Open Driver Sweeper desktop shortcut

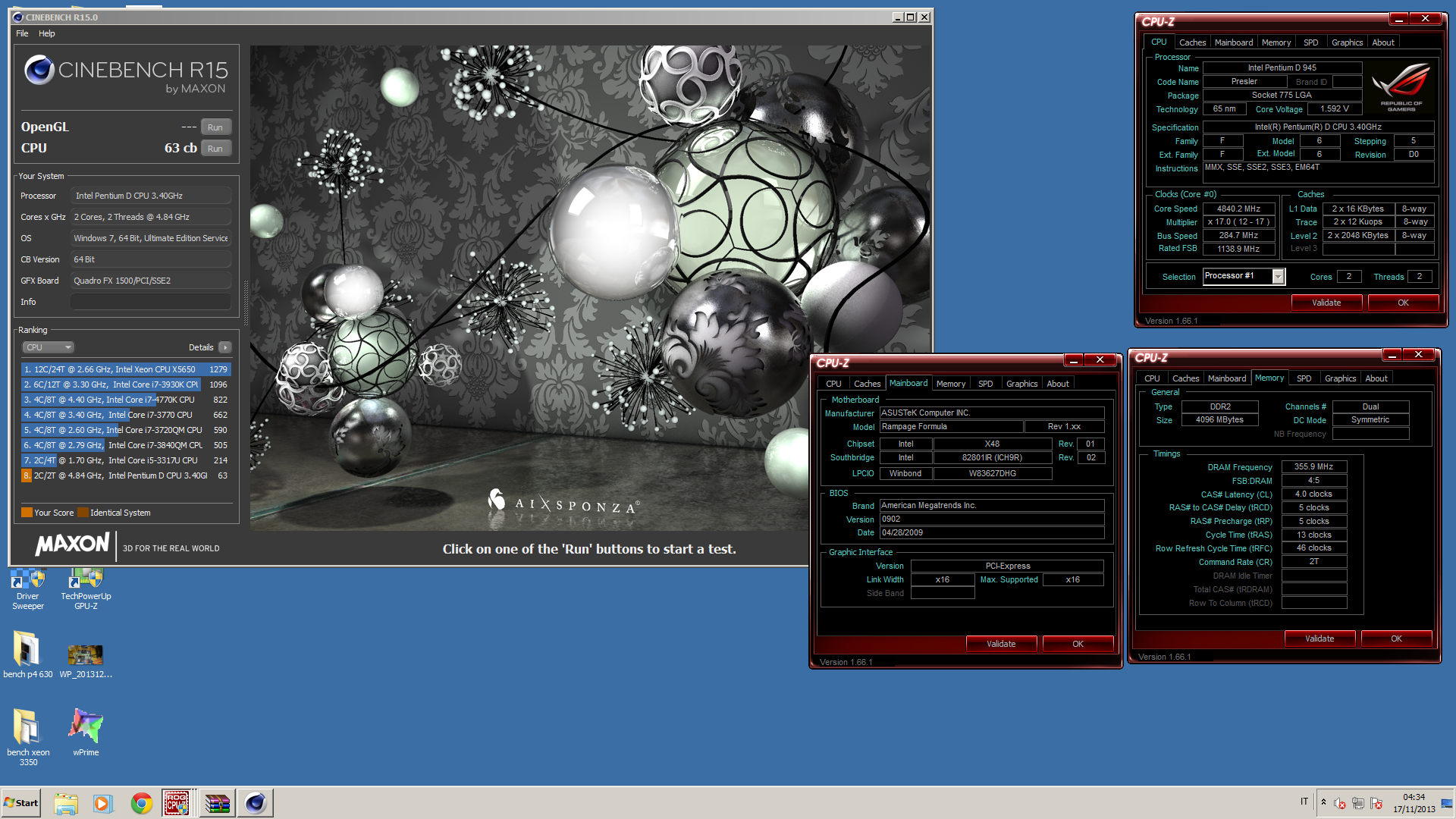tap(27, 588)
